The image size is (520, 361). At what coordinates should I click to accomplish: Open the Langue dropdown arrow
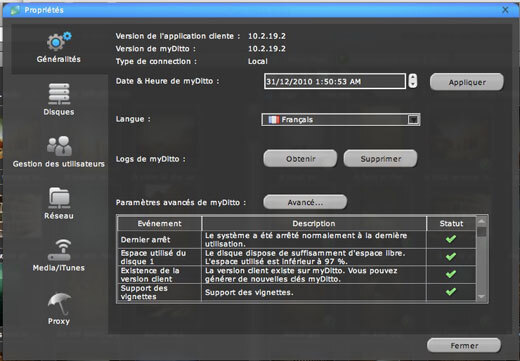pyautogui.click(x=413, y=120)
